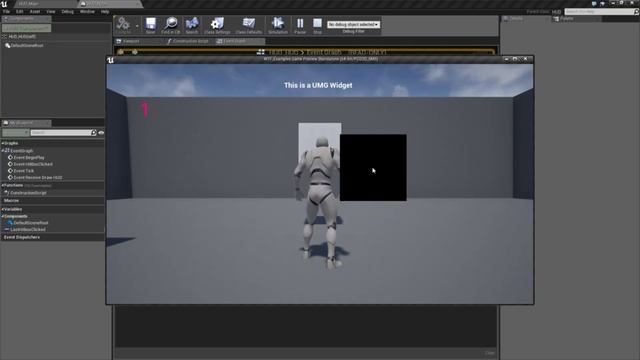Select DefaultSceneRoot variable in My Blueprint
This screenshot has height=360, width=640.
(x=31, y=223)
